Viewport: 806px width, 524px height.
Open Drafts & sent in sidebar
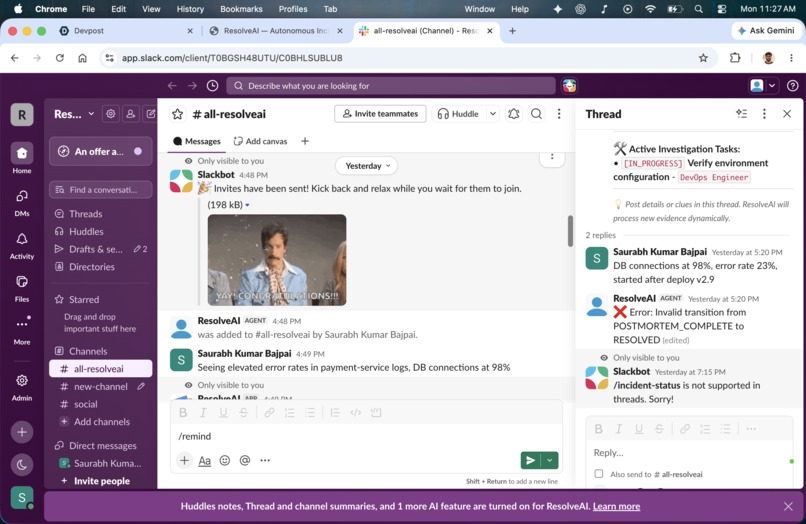point(96,249)
